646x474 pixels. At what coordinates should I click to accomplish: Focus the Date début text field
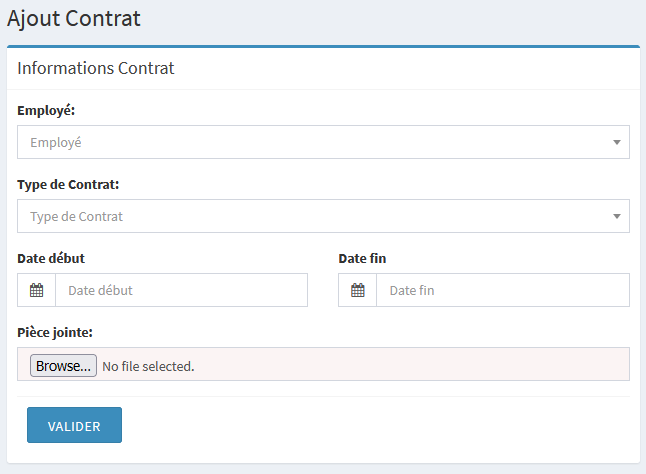tap(181, 291)
